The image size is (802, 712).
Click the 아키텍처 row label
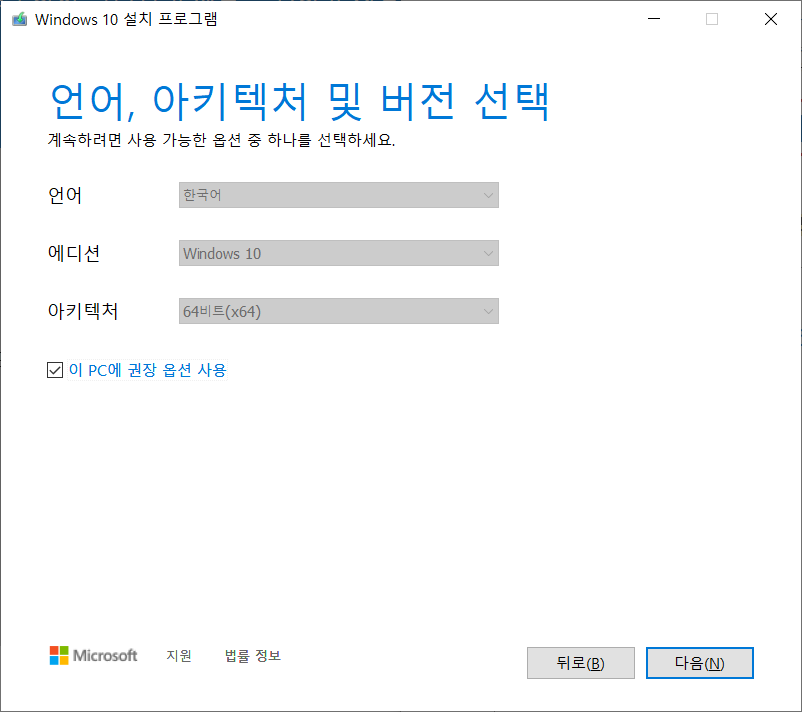85,311
